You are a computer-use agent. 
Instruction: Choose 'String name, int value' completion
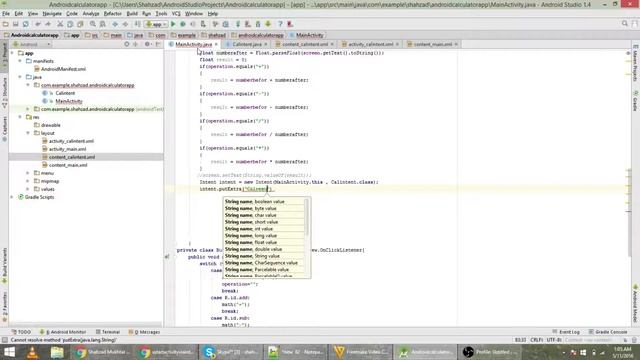point(264,229)
